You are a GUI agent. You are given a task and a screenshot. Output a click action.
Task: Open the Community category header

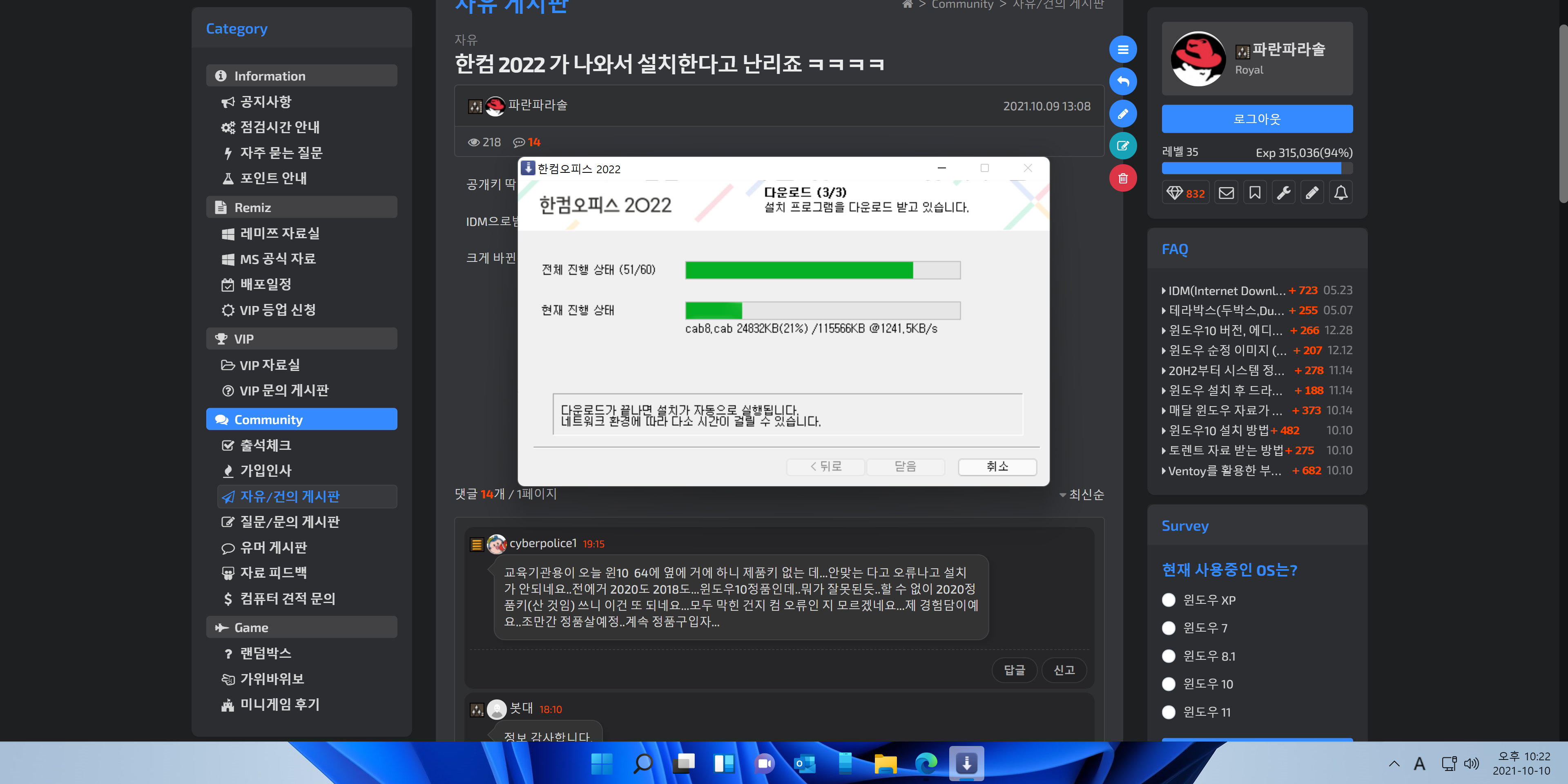pos(301,419)
